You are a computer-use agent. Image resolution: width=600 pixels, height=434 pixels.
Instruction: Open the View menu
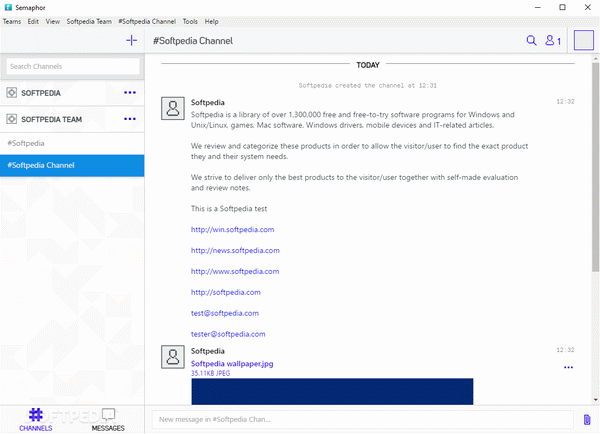coord(52,21)
